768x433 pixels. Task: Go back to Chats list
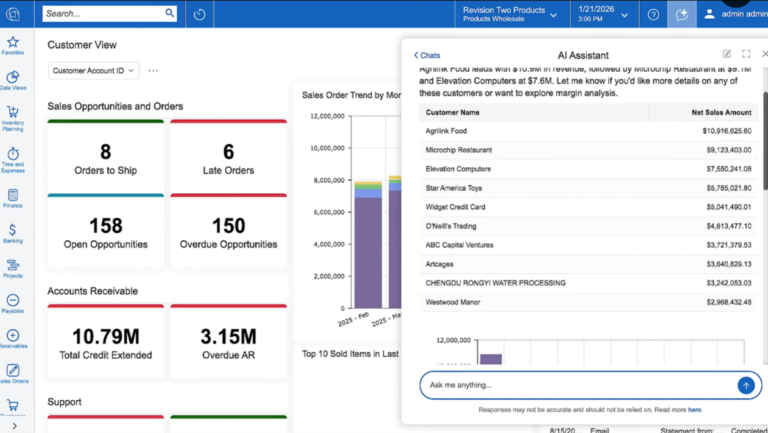(427, 55)
